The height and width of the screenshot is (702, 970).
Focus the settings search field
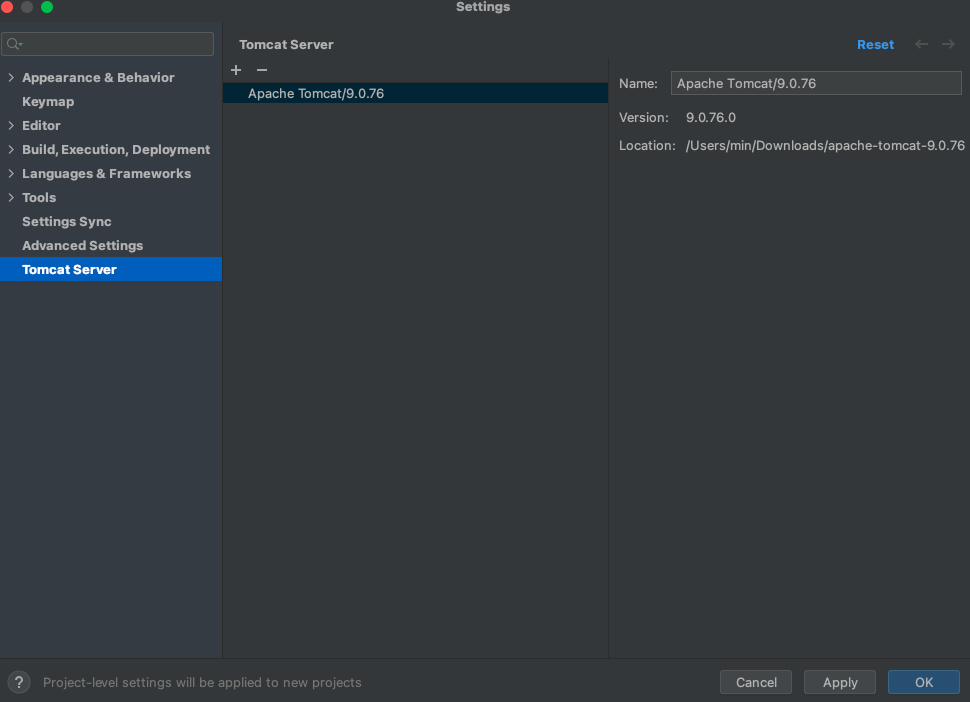tap(108, 44)
